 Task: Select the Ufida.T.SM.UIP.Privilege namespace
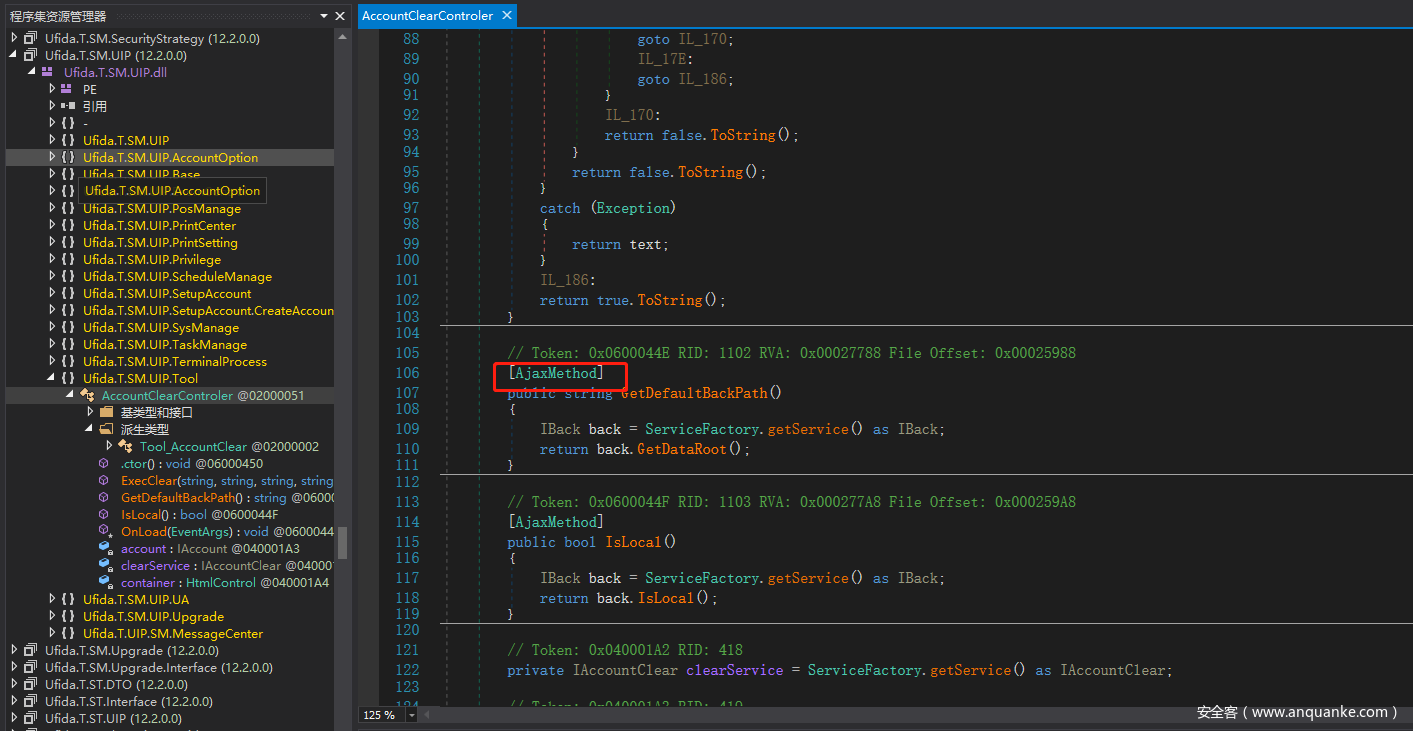click(x=152, y=260)
